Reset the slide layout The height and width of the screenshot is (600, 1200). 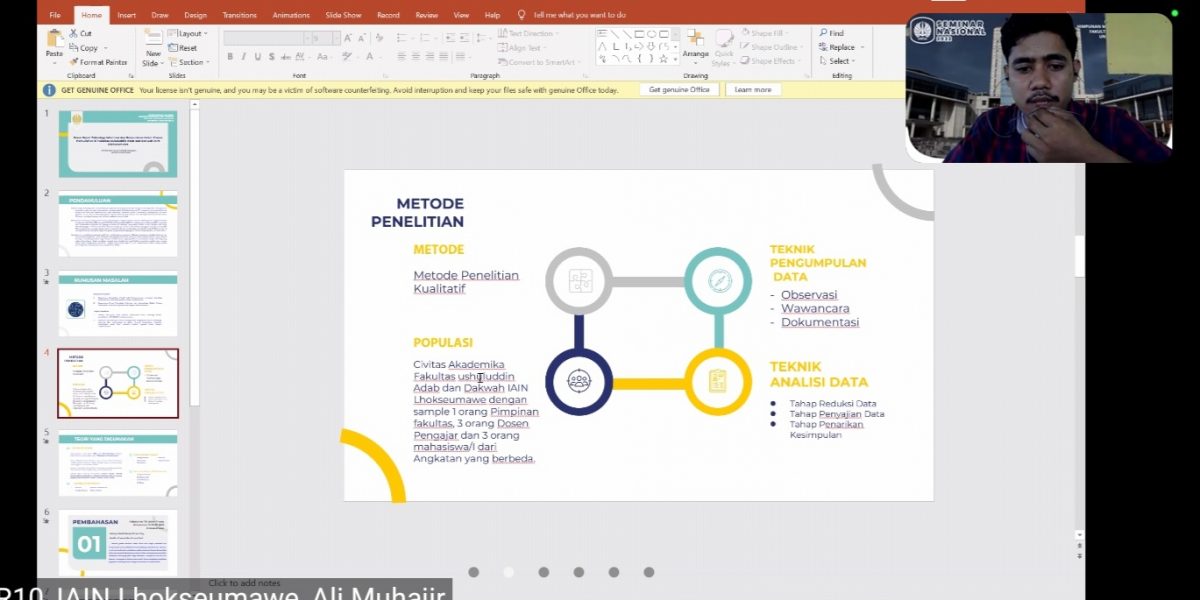[x=183, y=47]
